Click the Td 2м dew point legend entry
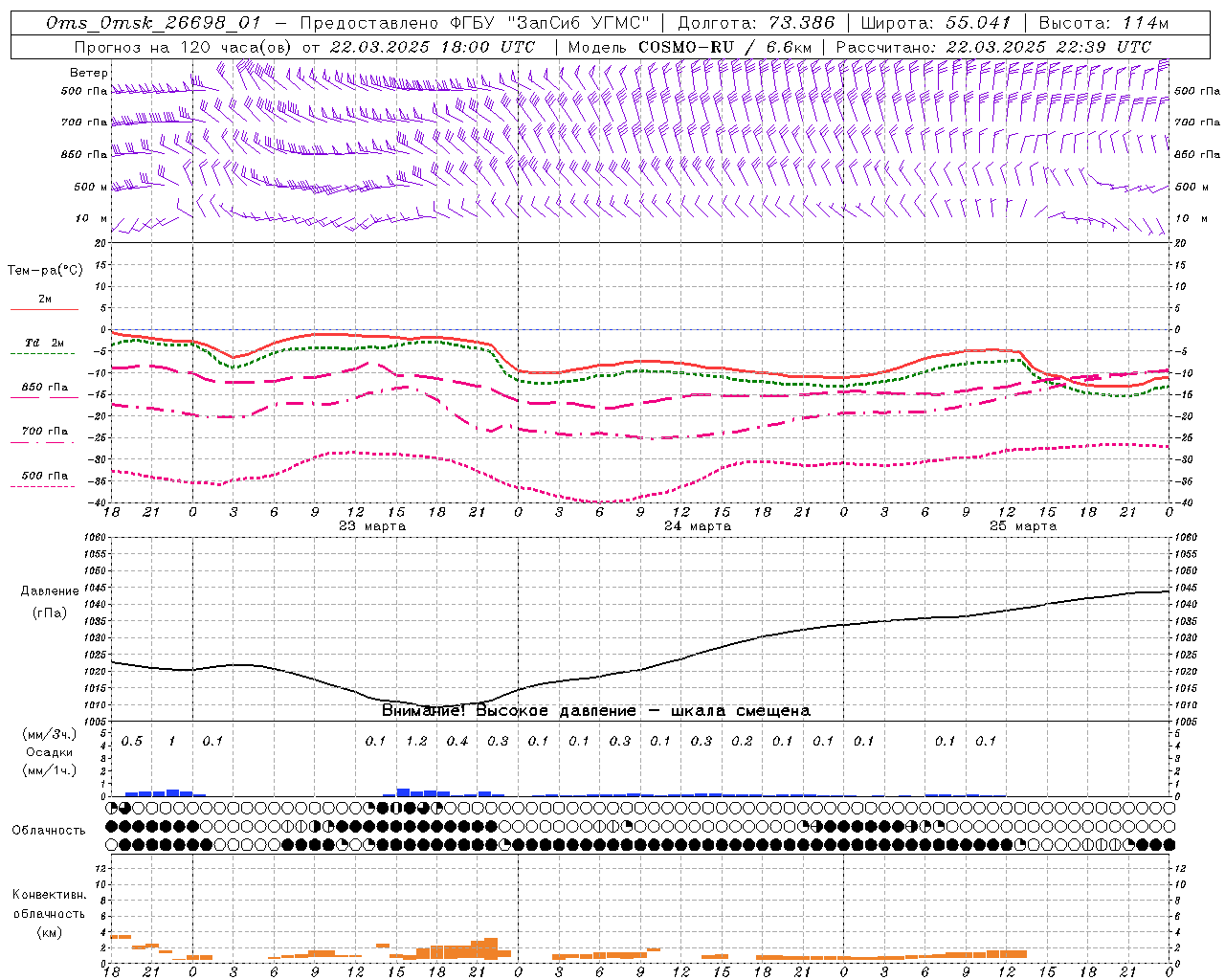Screen dimensions: 1225x980 [45, 343]
